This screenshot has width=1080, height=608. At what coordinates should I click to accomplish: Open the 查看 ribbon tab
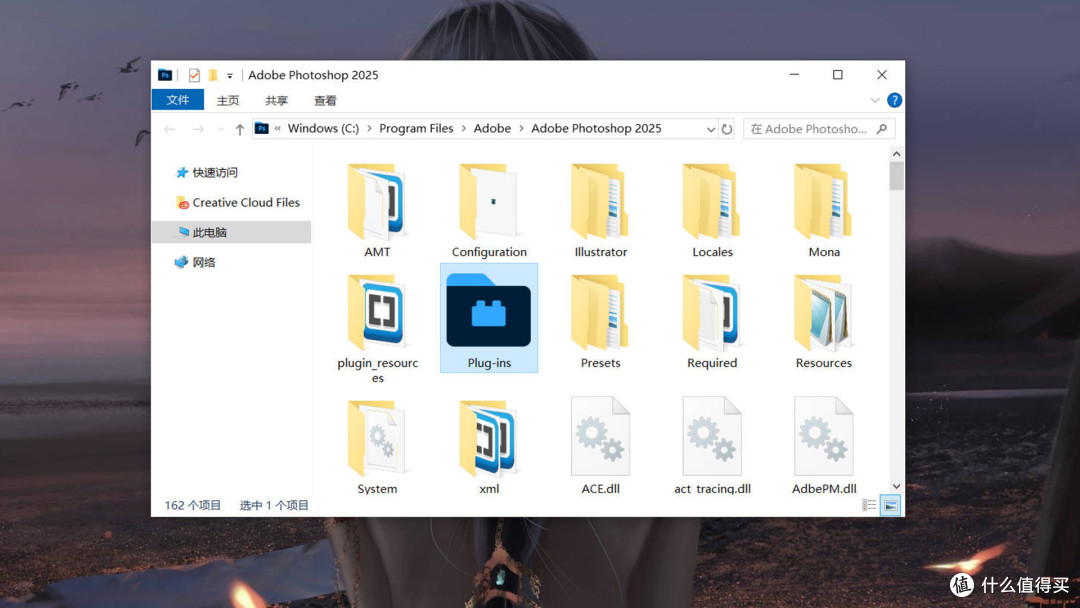(325, 101)
